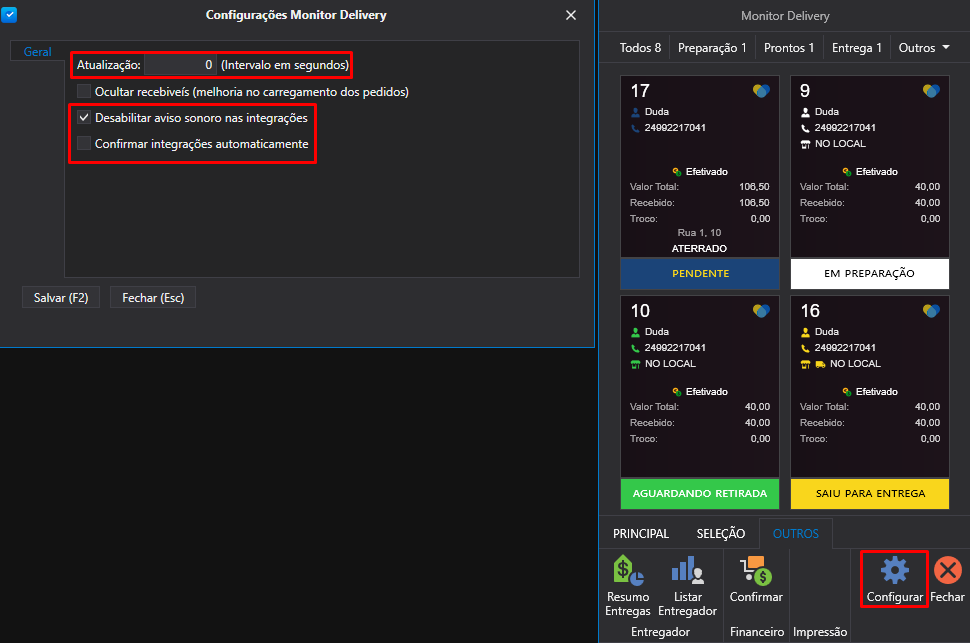
Task: Enable Confirmar integrações automaticamente
Action: tap(84, 144)
